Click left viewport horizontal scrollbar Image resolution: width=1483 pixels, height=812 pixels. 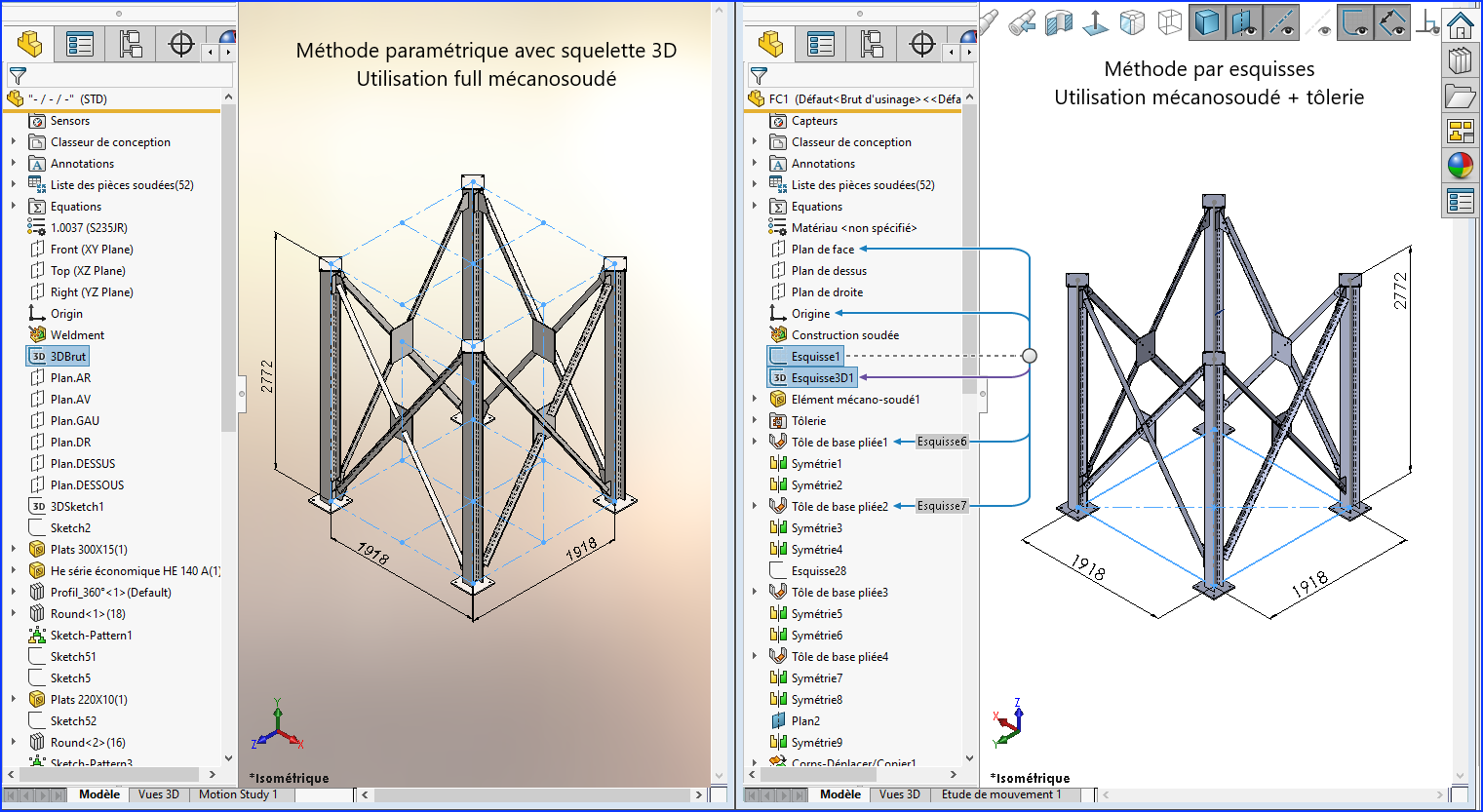(x=532, y=795)
